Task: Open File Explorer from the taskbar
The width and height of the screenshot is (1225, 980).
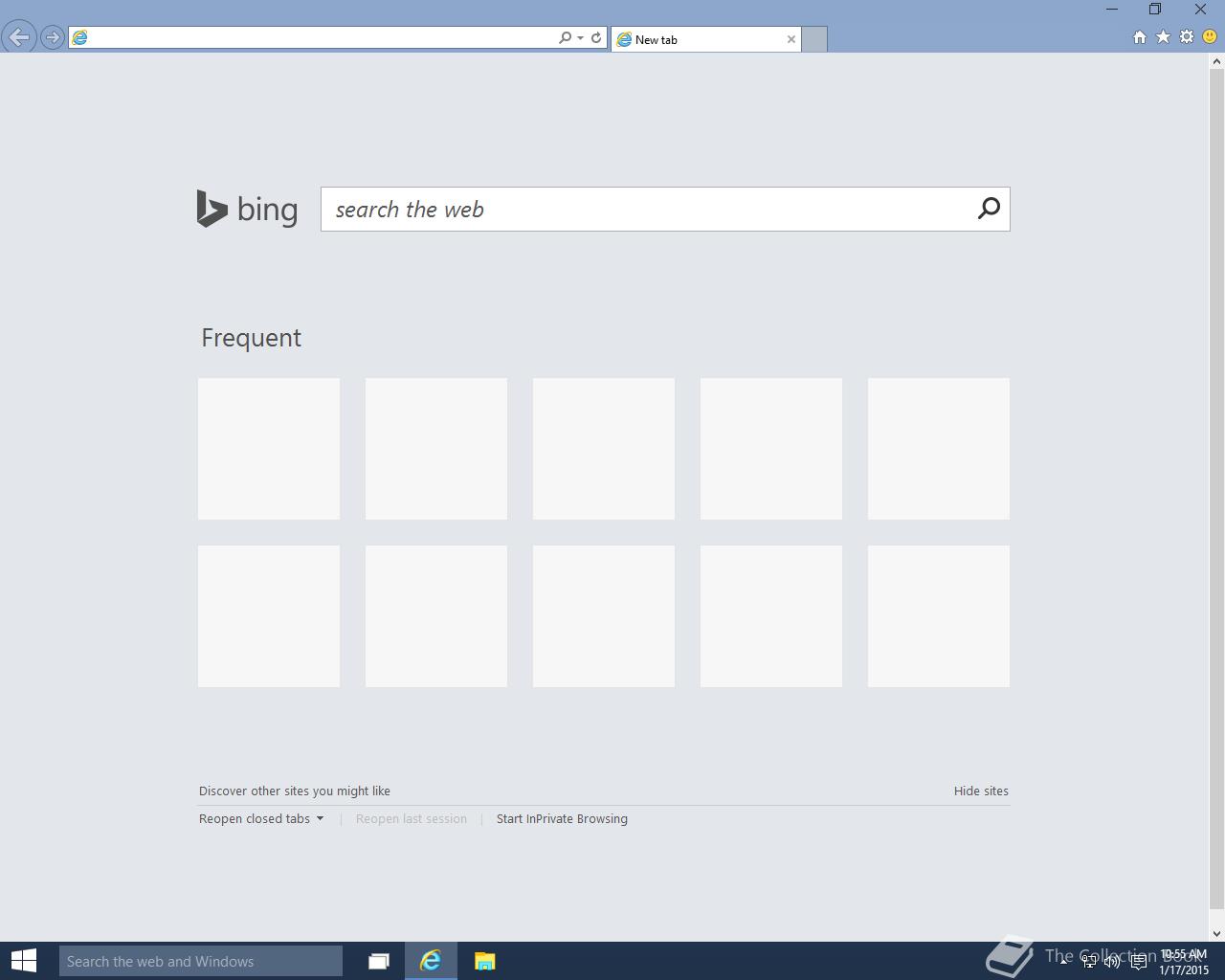Action: 485,961
